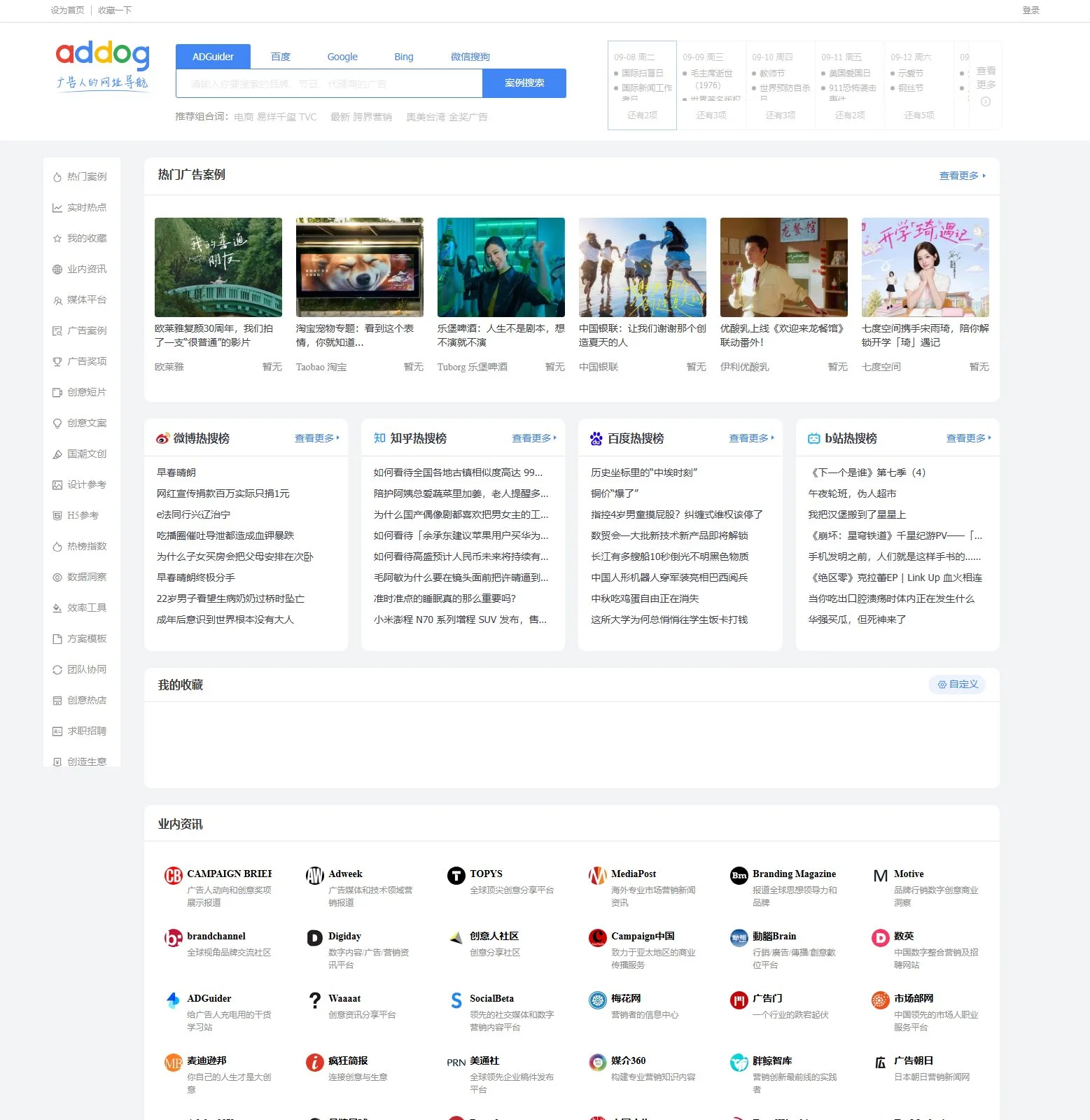The width and height of the screenshot is (1090, 1120).
Task: Click the Baidu paw logo icon
Action: tap(596, 439)
